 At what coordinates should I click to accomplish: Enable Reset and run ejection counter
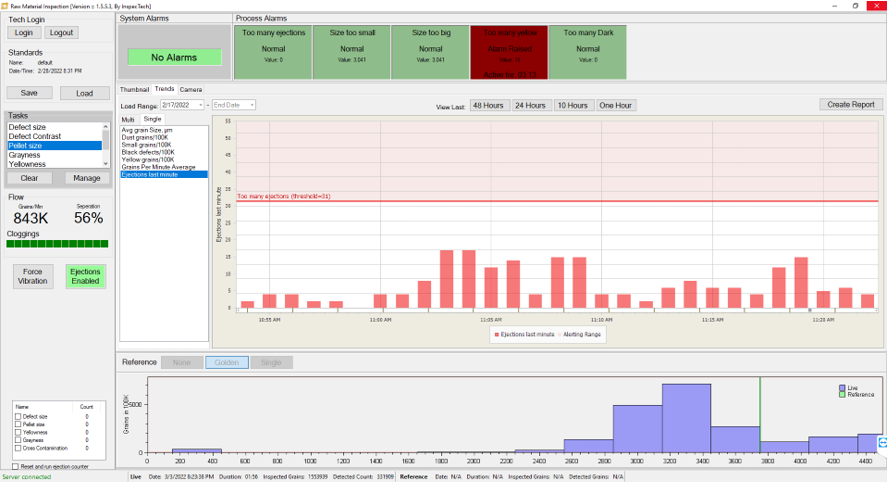(x=14, y=466)
